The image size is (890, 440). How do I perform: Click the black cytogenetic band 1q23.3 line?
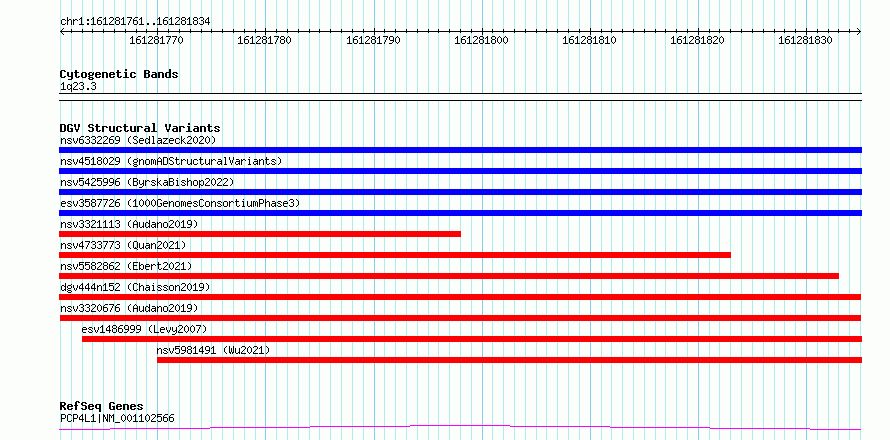tap(460, 97)
